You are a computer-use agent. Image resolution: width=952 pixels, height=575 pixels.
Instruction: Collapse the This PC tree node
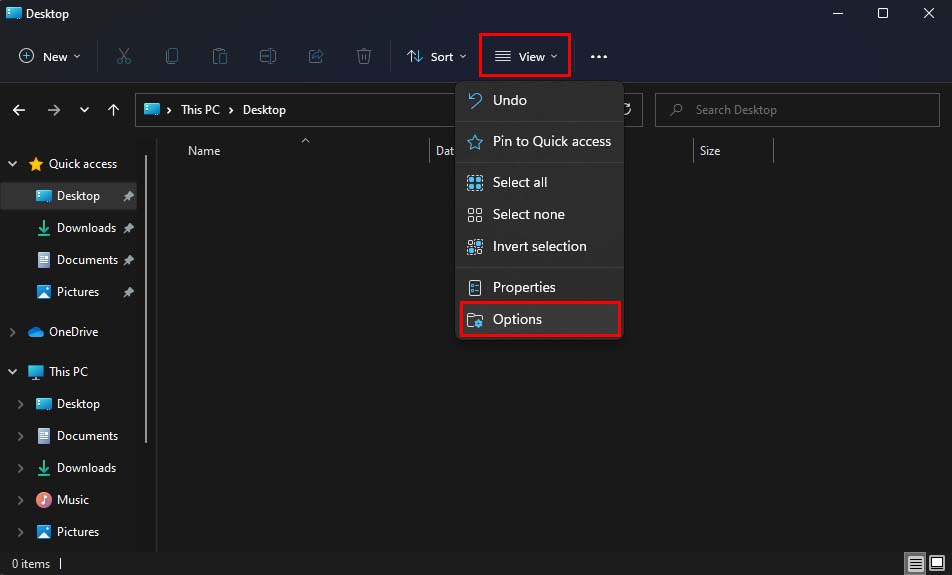pos(13,372)
